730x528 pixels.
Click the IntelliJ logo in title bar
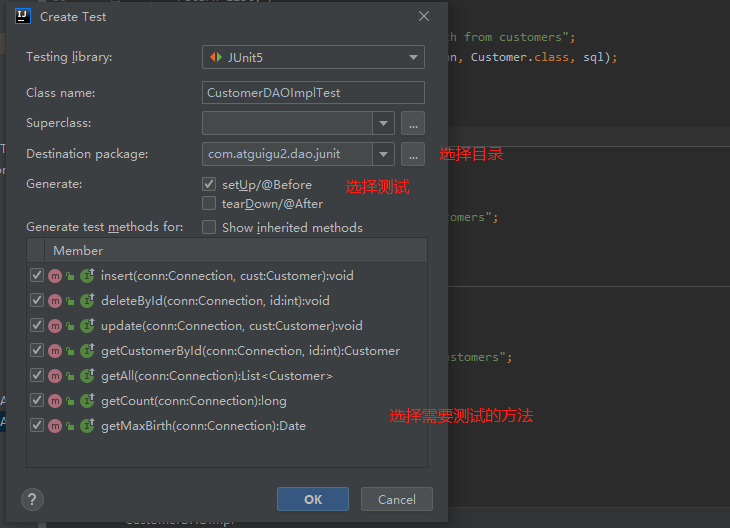click(x=23, y=16)
